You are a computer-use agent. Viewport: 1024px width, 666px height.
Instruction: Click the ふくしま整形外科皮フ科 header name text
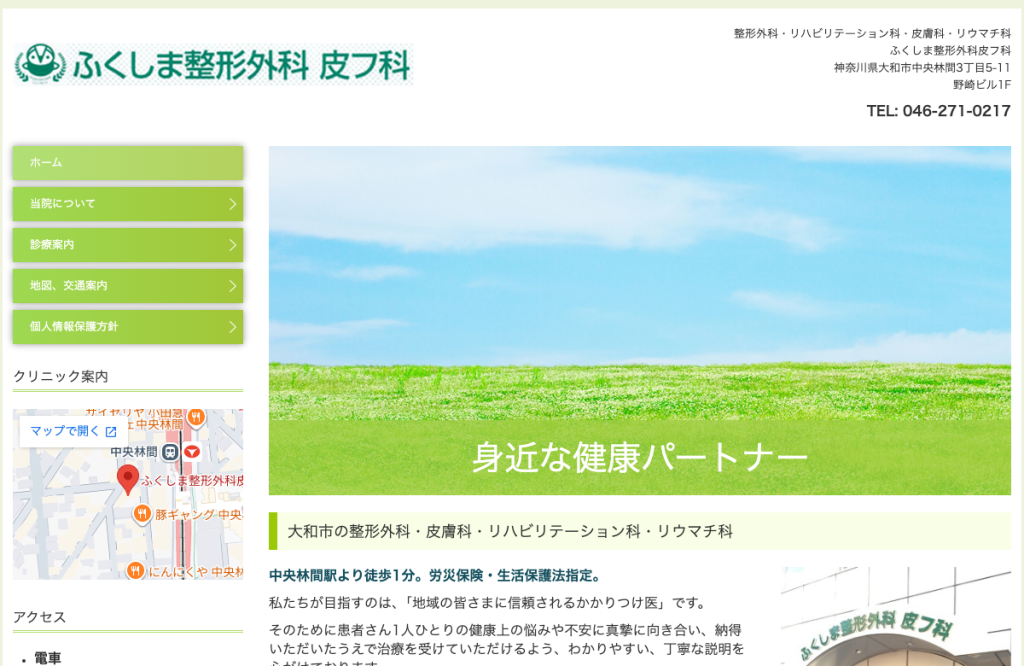950,50
